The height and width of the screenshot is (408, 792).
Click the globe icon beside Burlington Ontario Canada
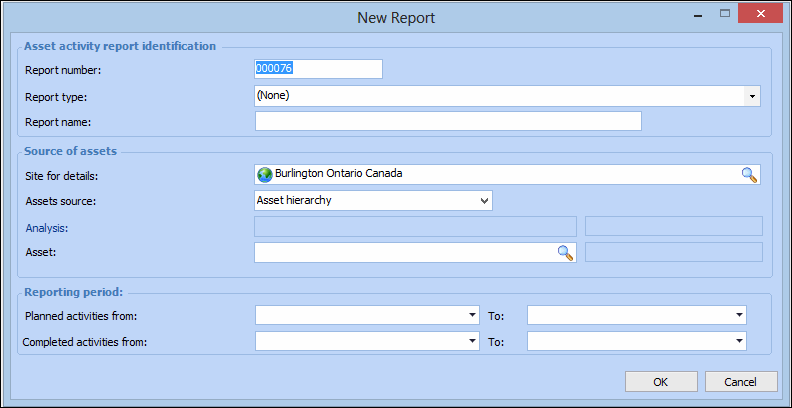point(265,174)
